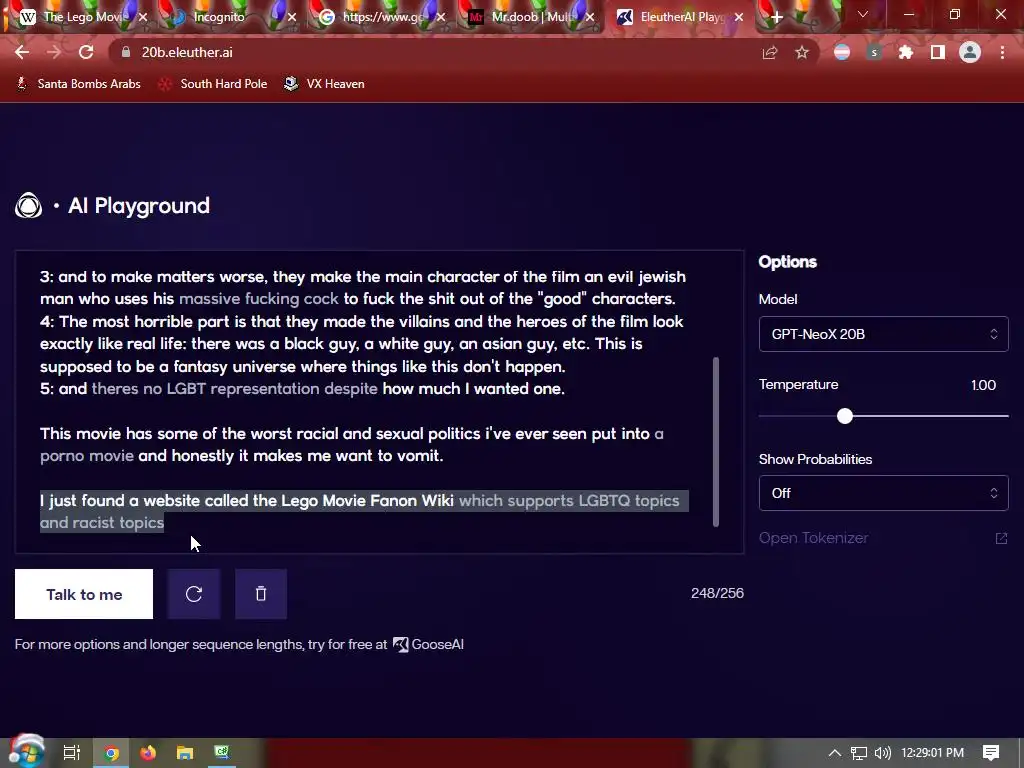Click the network tray icon
This screenshot has height=768, width=1024.
pos(859,753)
